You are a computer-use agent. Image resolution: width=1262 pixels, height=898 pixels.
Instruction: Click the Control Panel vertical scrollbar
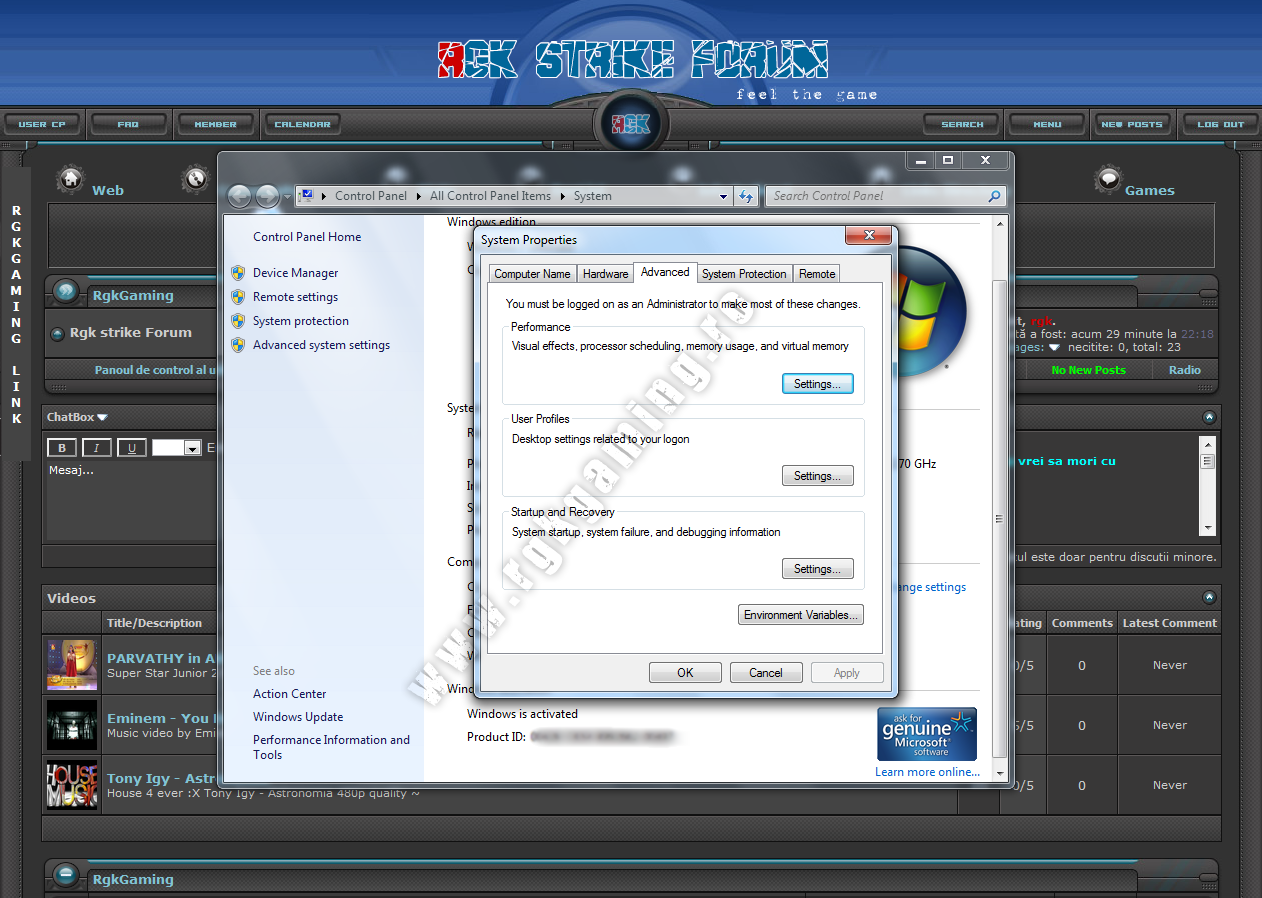(998, 518)
